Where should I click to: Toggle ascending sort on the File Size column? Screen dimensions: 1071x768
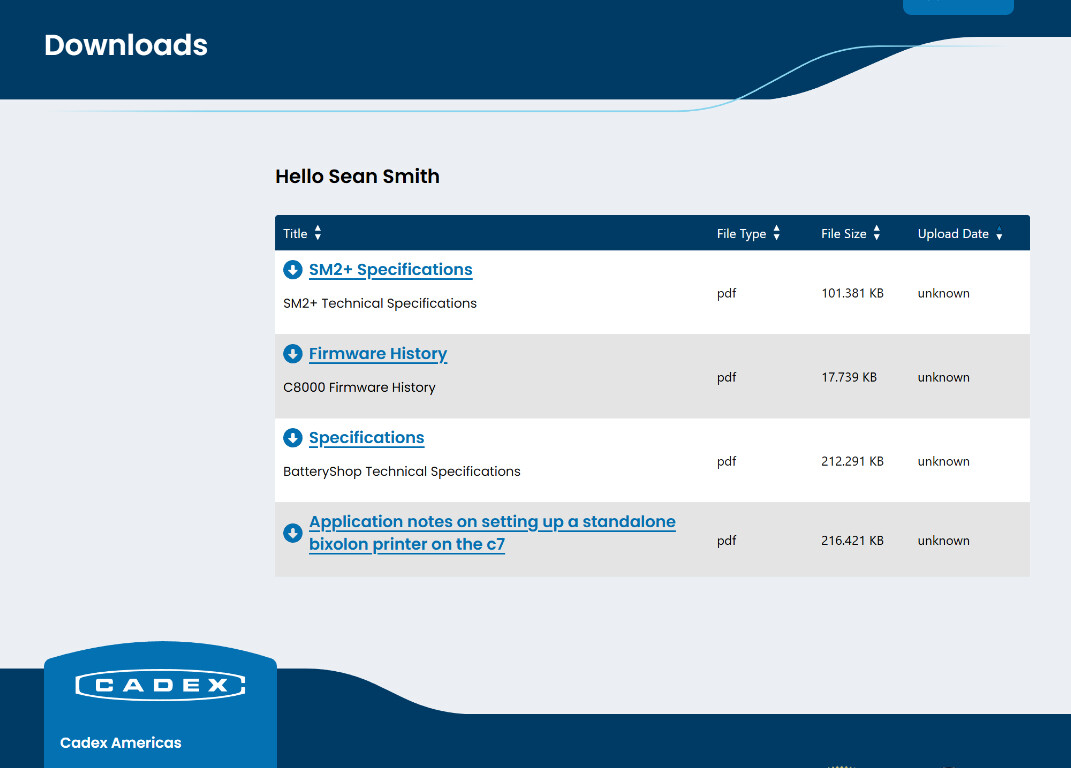pos(877,232)
